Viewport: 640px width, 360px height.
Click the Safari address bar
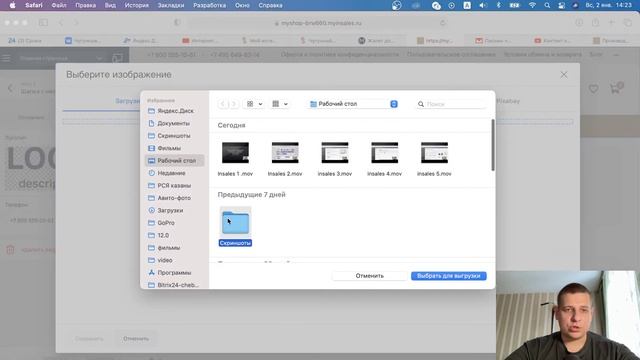click(318, 23)
